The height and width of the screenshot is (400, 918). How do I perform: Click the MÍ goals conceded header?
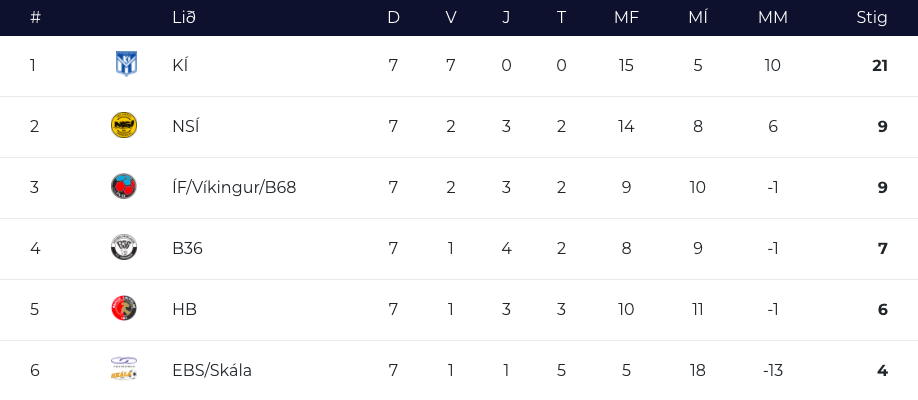click(x=698, y=17)
